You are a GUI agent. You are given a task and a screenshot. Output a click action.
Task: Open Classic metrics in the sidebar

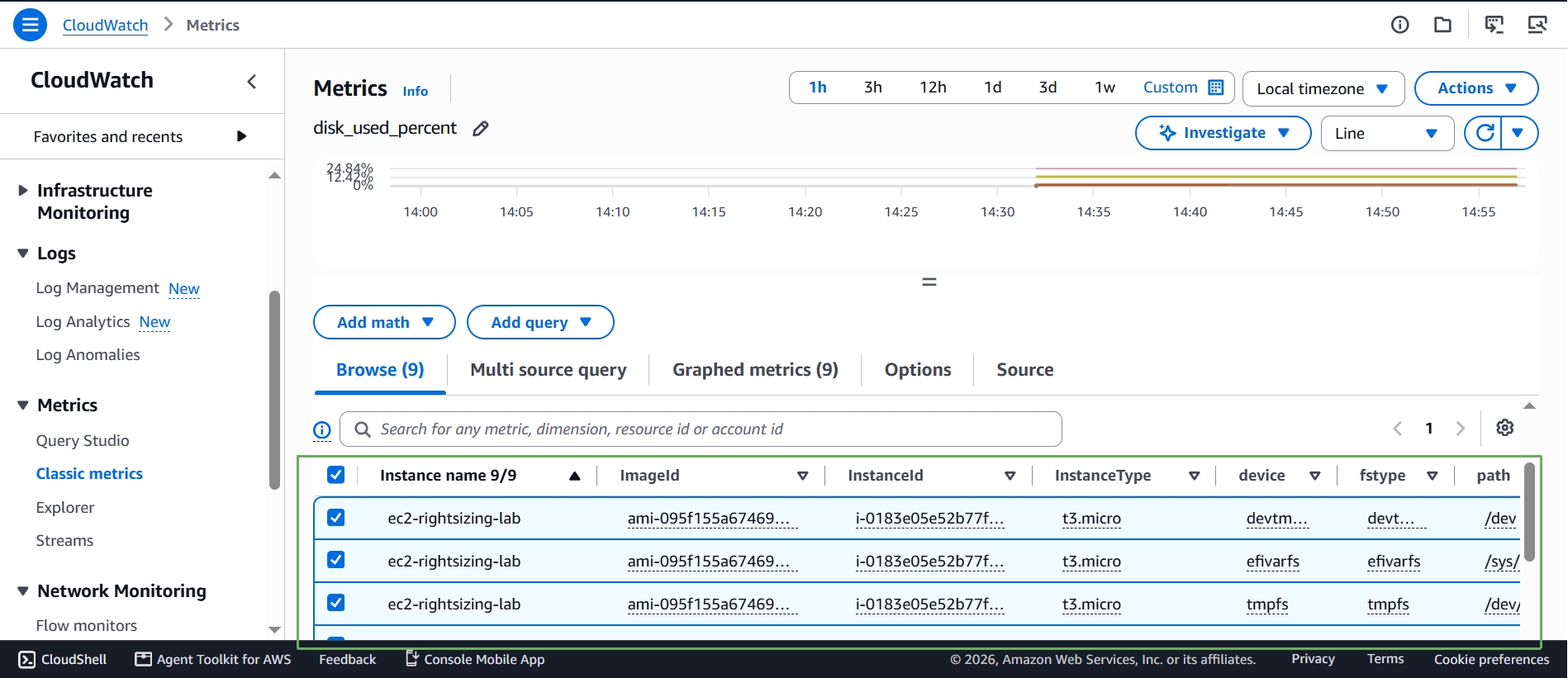click(89, 474)
